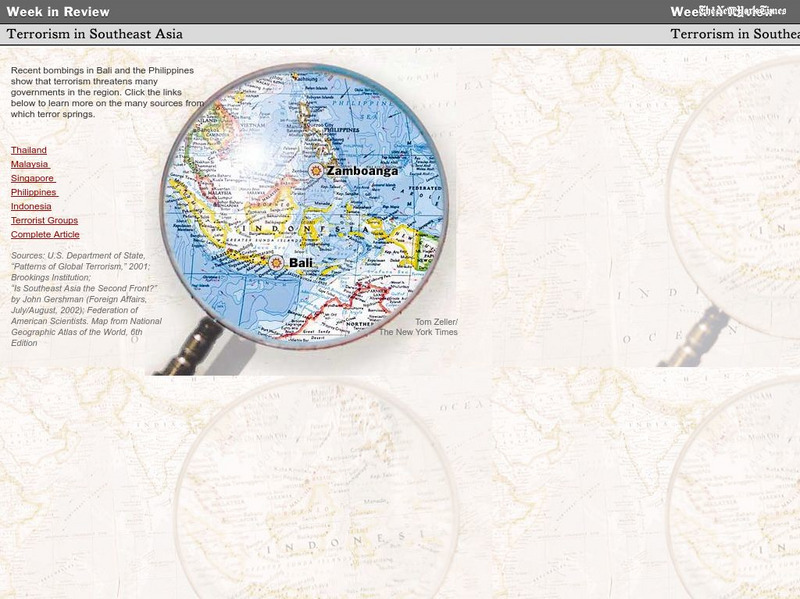800x599 pixels.
Task: Open the Malaysia link
Action: (x=30, y=164)
